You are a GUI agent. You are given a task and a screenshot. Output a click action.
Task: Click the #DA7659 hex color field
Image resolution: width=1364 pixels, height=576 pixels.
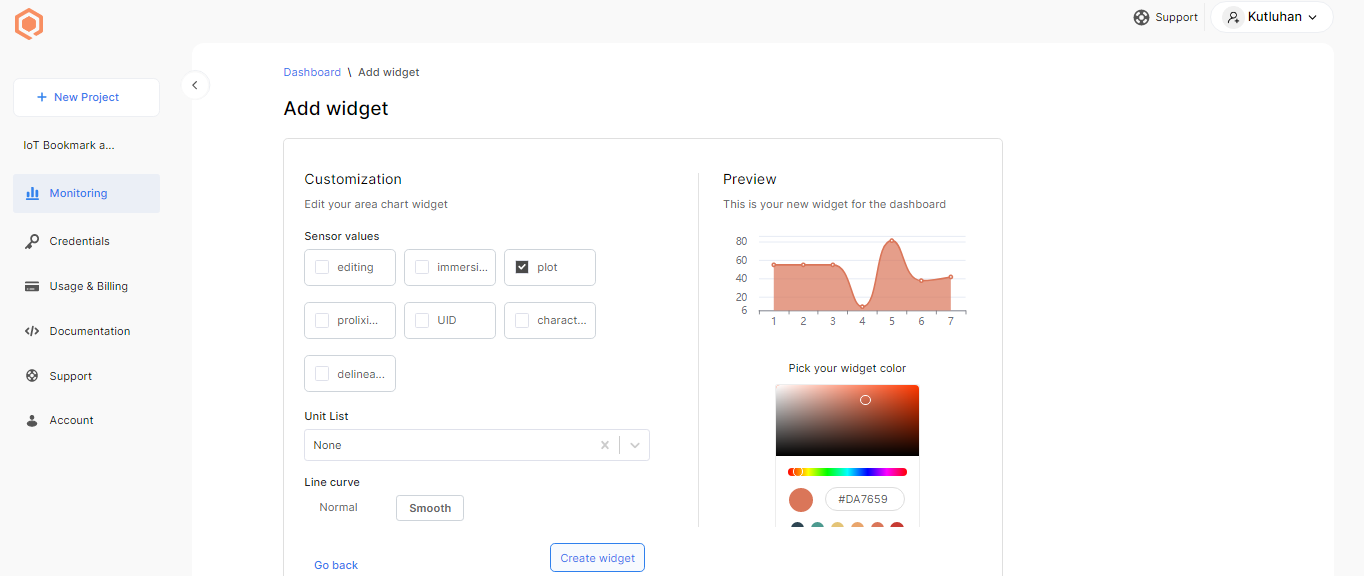click(x=864, y=498)
